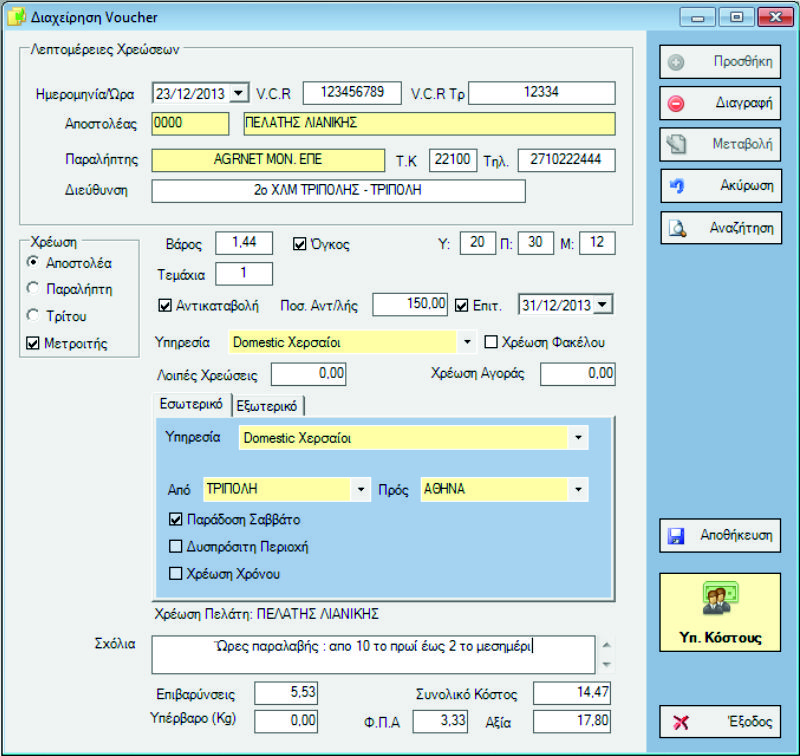
Task: Click the floppy disk Αποθήκευση icon
Action: click(676, 536)
